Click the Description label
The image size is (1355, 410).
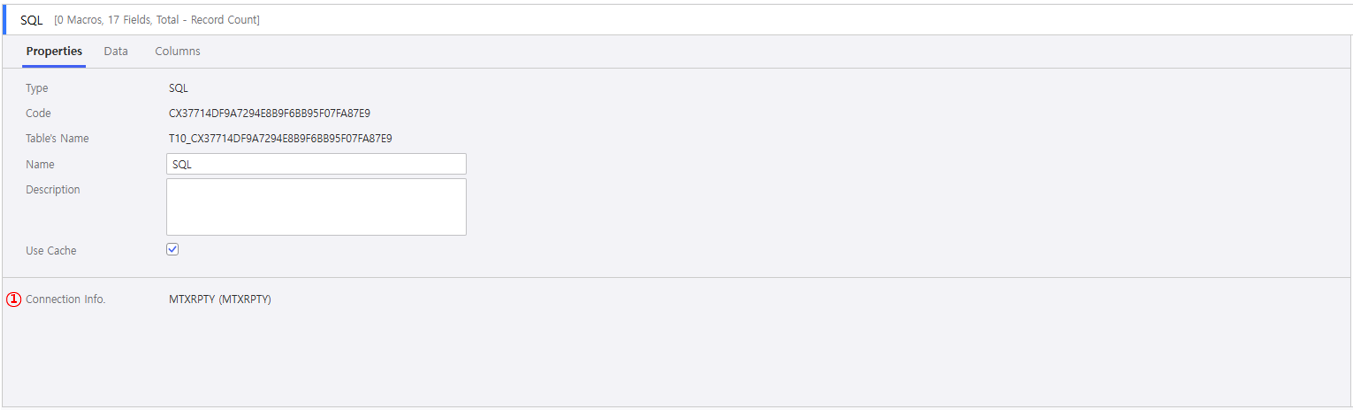53,189
